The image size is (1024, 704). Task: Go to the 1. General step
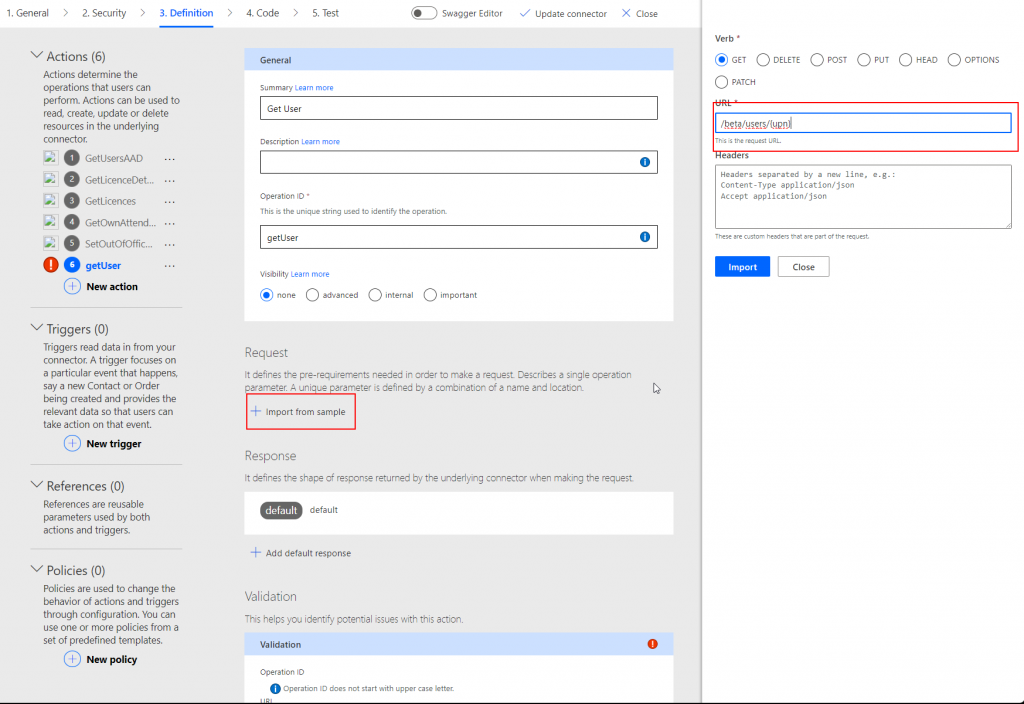tap(27, 13)
